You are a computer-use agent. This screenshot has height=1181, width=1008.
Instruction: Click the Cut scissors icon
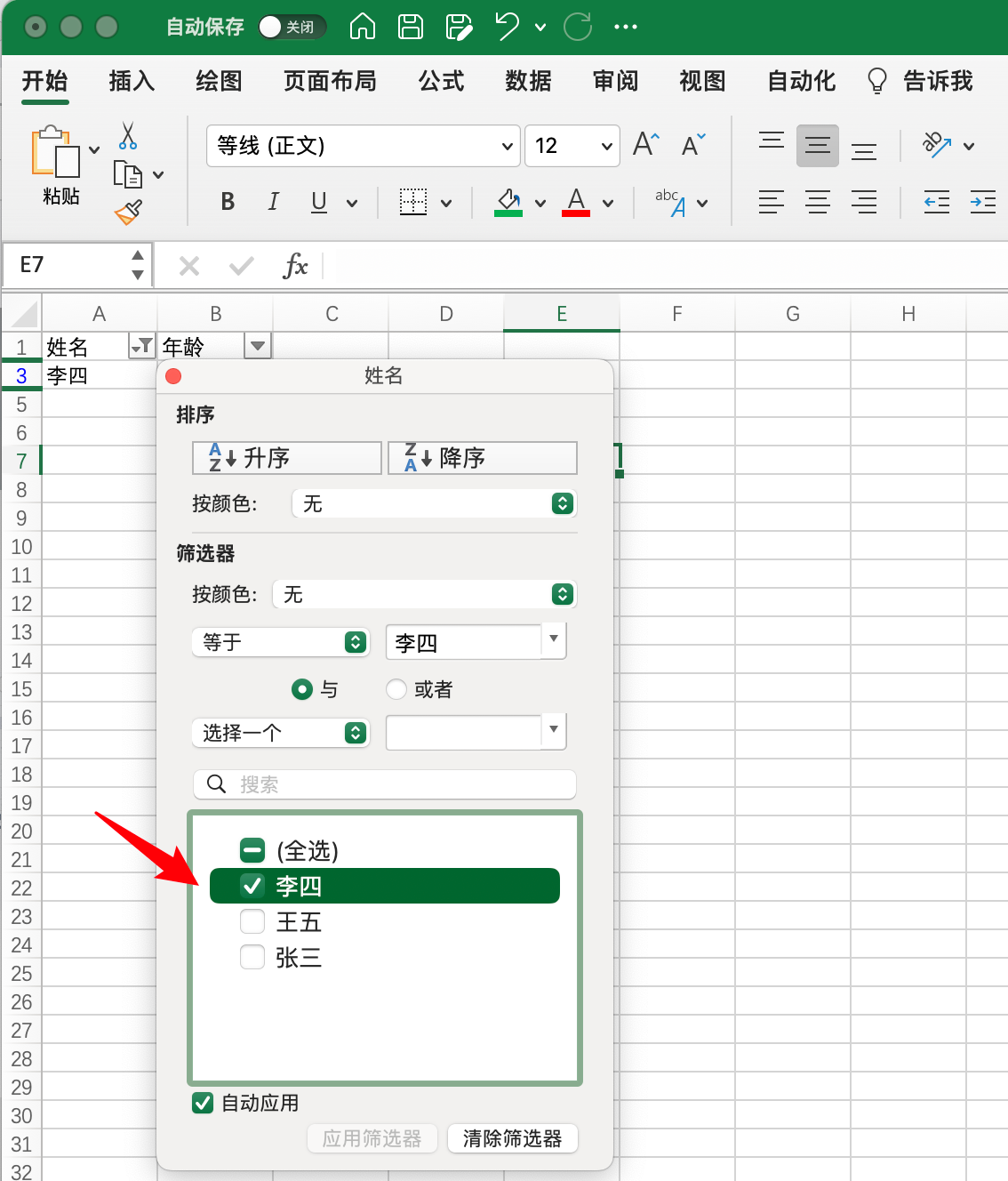128,136
